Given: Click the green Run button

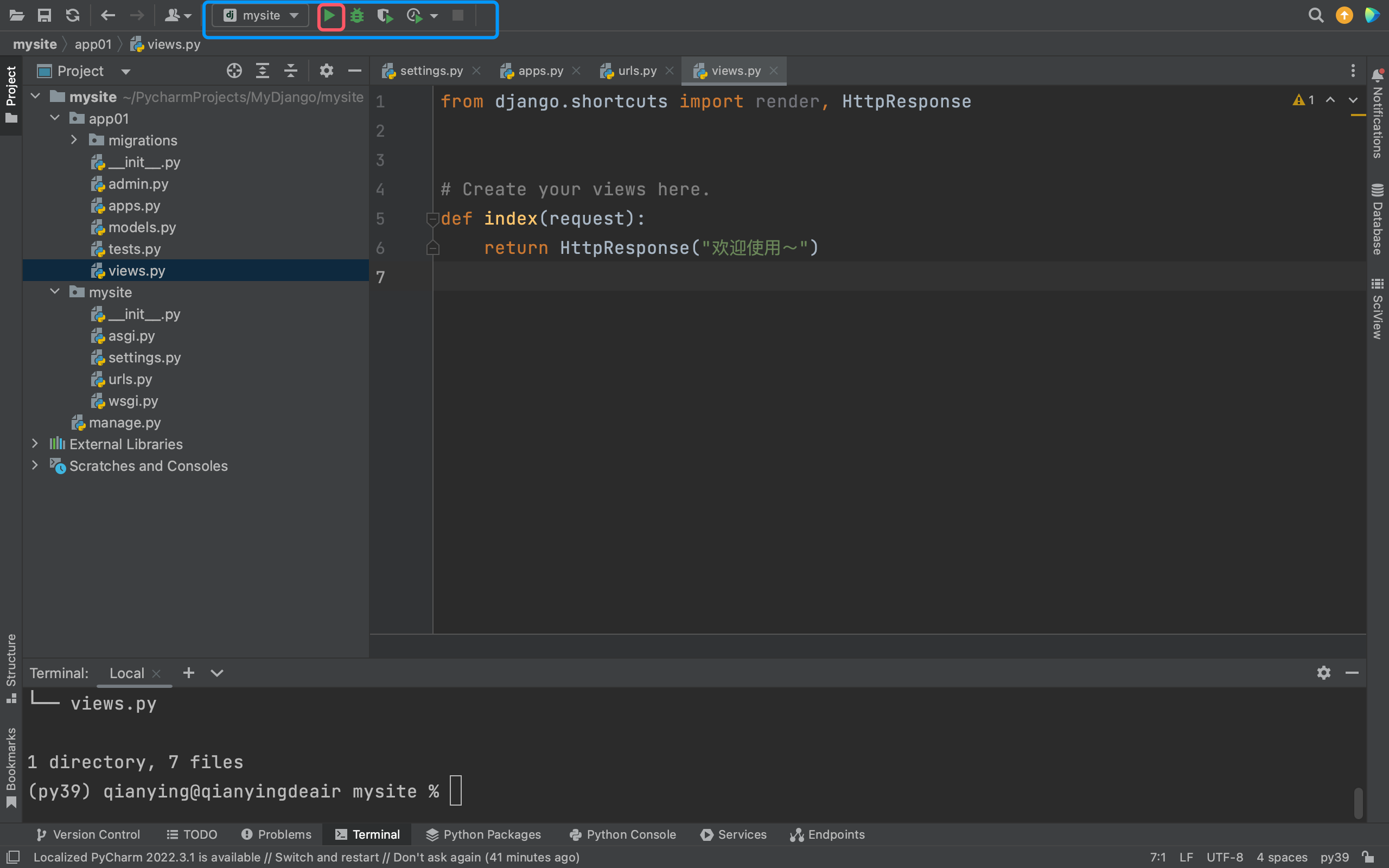Looking at the screenshot, I should 329,16.
